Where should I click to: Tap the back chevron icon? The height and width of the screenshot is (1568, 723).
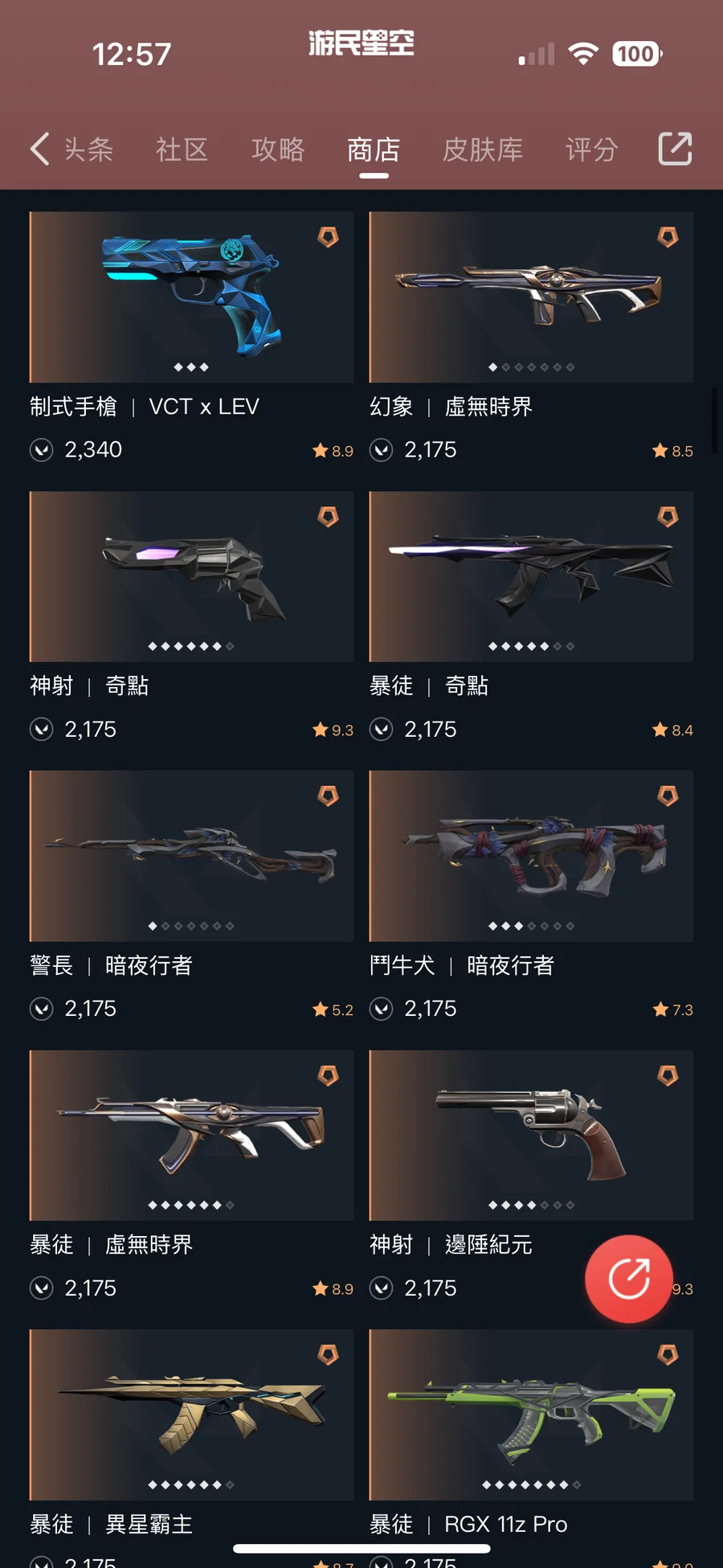(40, 149)
